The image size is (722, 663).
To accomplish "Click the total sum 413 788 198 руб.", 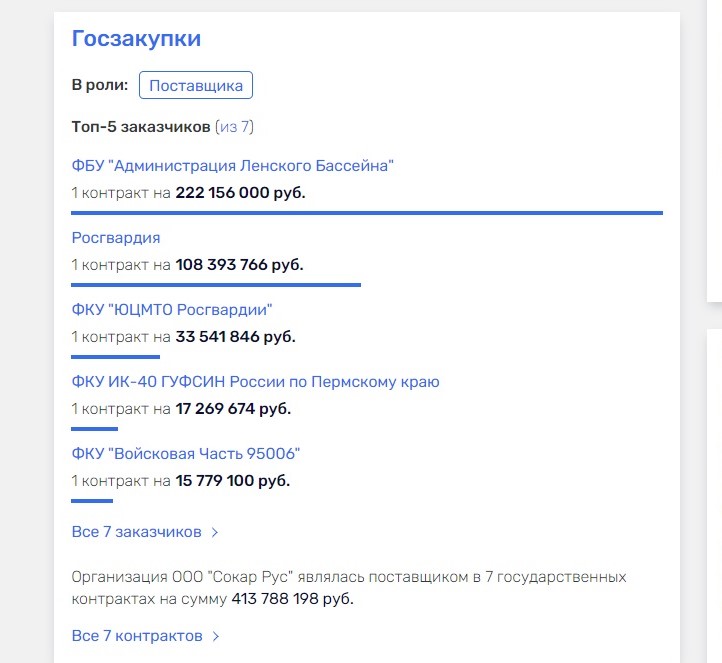I will [292, 599].
